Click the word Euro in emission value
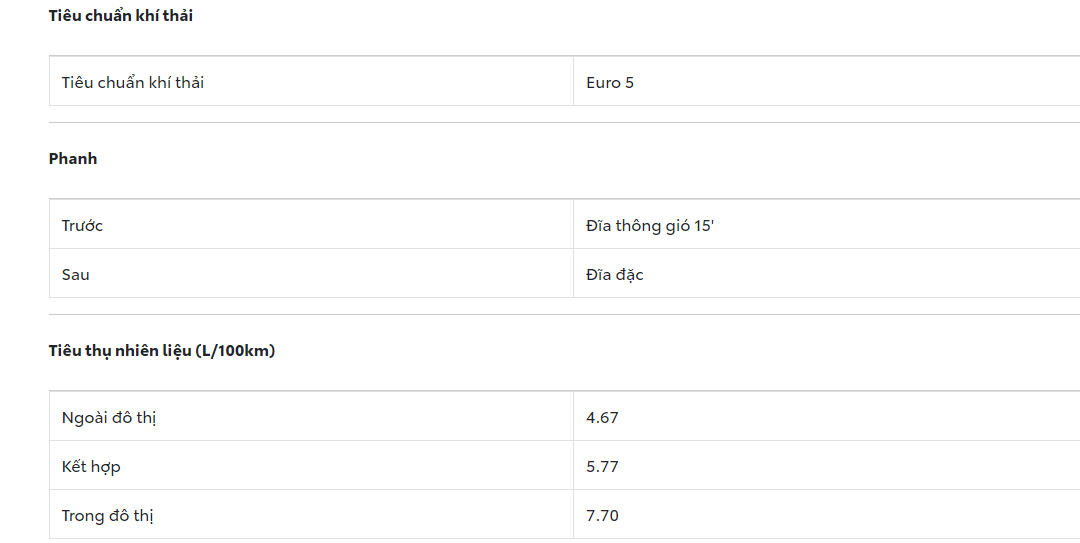 (x=603, y=83)
